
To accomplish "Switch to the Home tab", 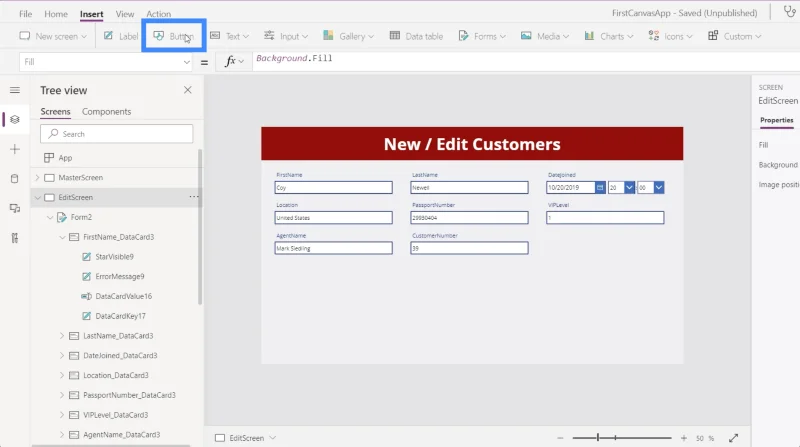I will [x=56, y=14].
